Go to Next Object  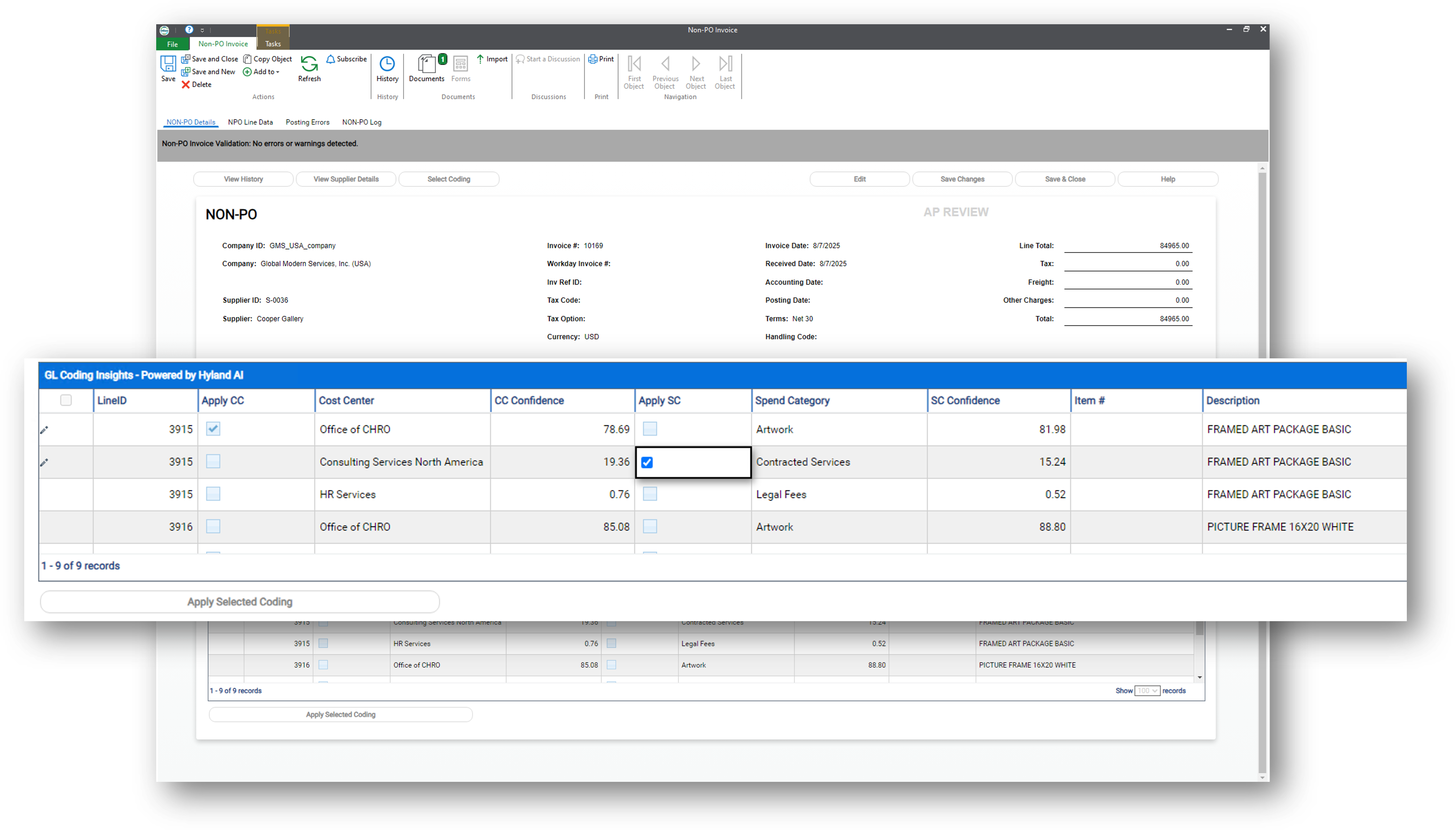(696, 72)
